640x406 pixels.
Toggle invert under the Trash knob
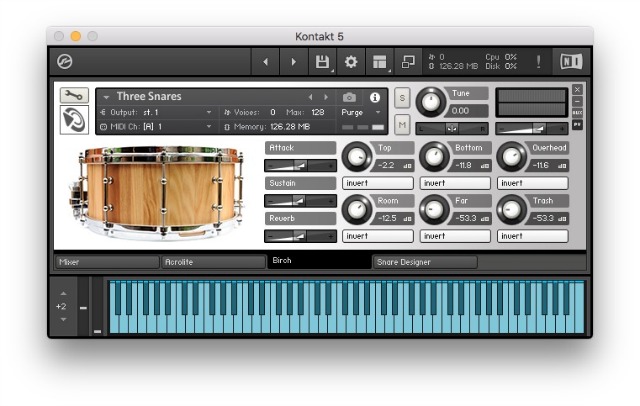532,236
